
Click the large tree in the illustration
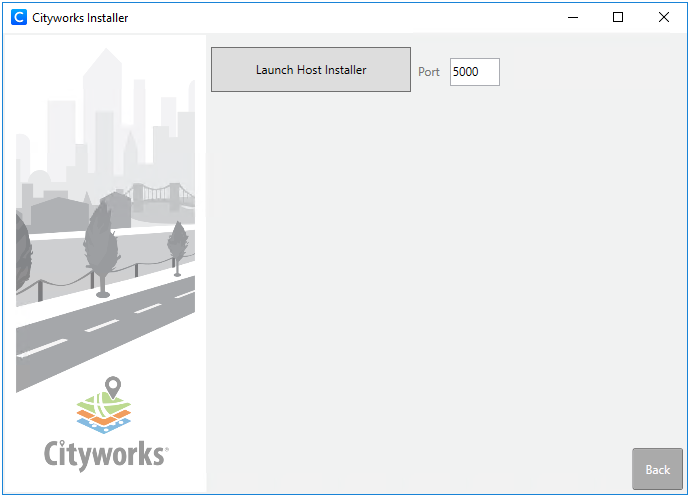click(101, 240)
